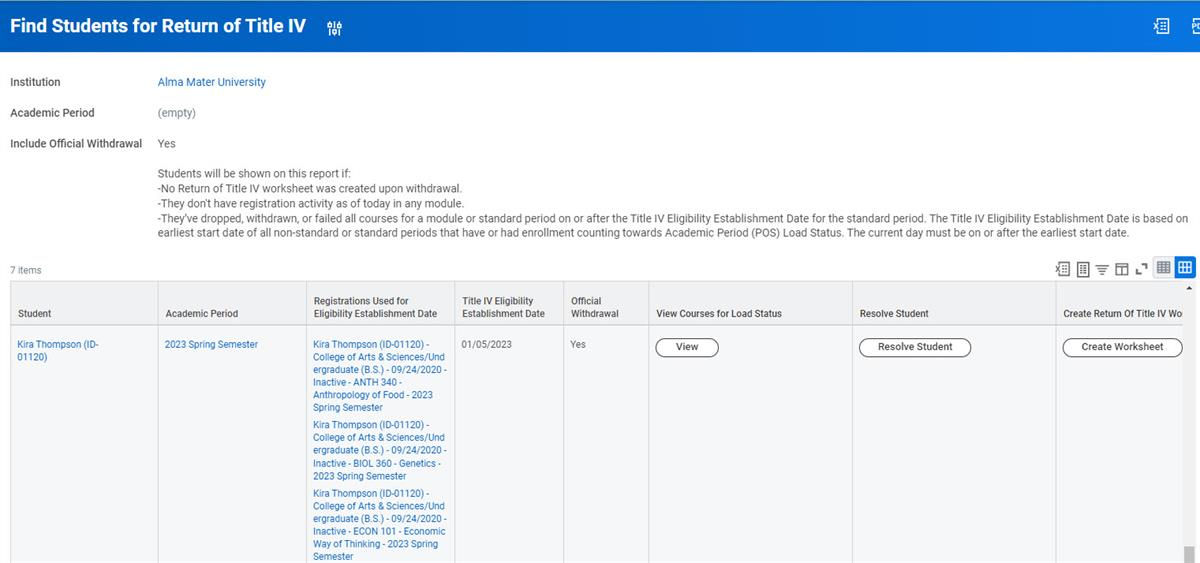Open 2023 Spring Semester academic period link
This screenshot has width=1200, height=563.
tap(211, 344)
